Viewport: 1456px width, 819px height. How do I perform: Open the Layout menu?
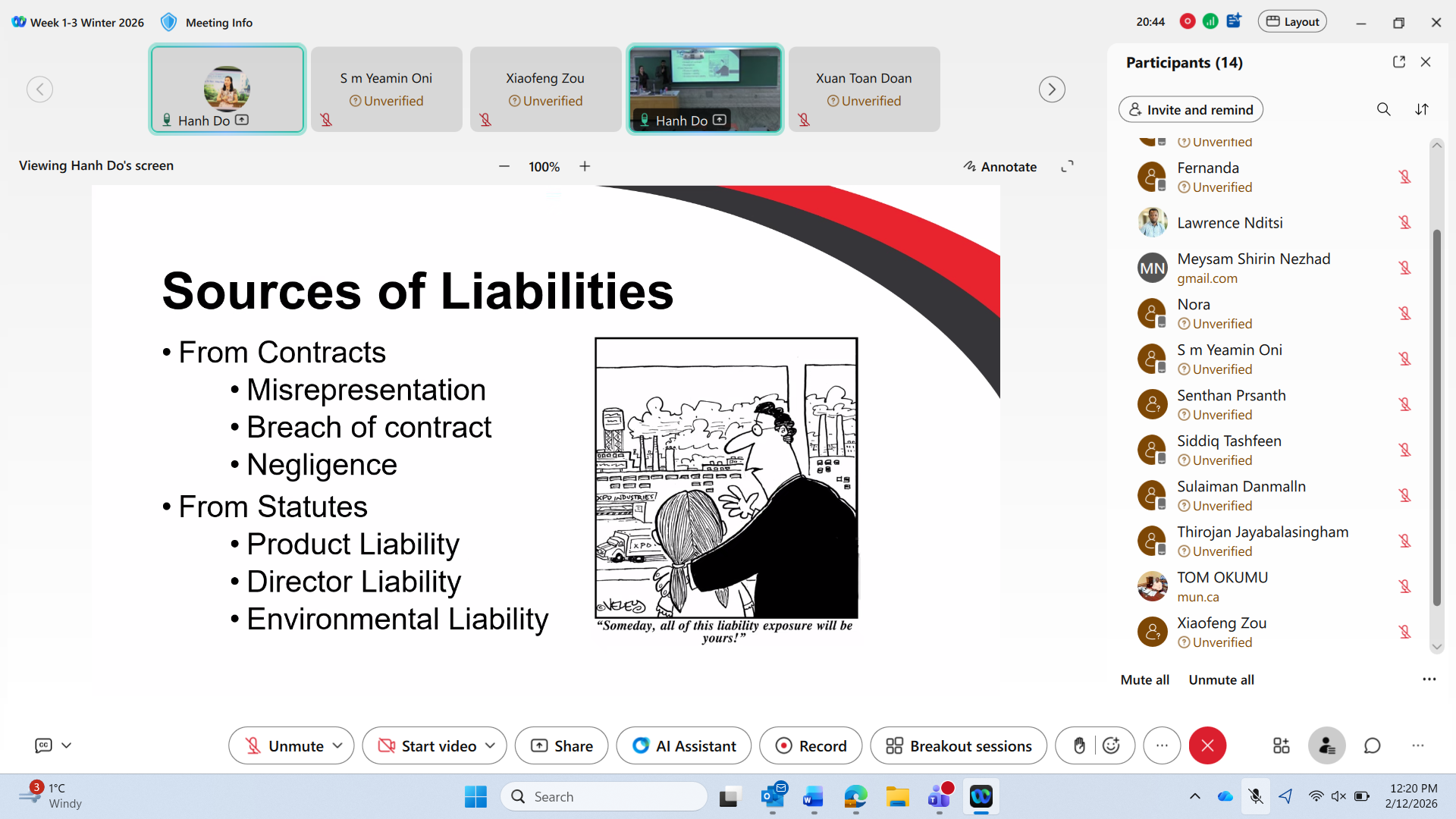pyautogui.click(x=1292, y=22)
